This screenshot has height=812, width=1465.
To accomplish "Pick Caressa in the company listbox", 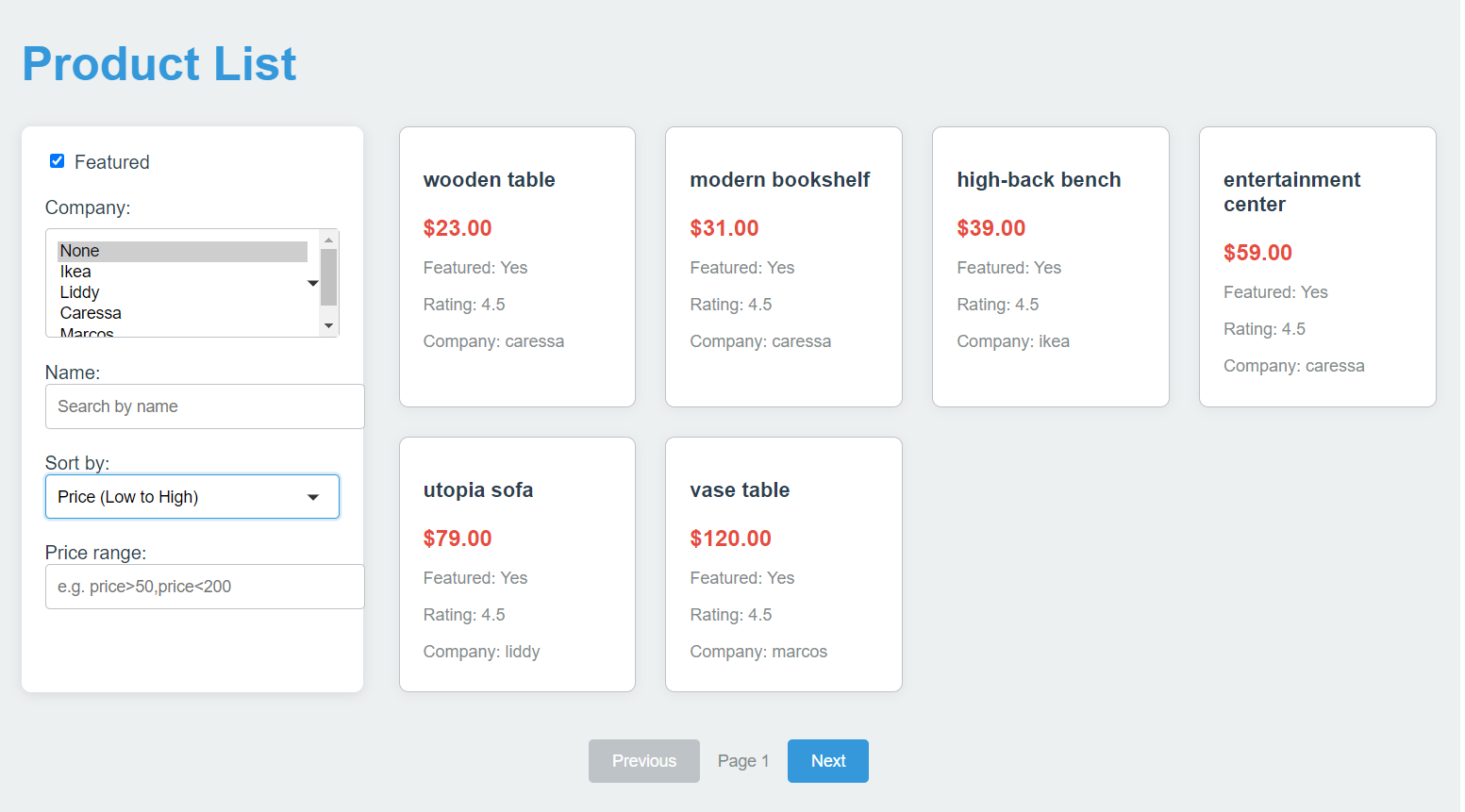I will pos(181,313).
